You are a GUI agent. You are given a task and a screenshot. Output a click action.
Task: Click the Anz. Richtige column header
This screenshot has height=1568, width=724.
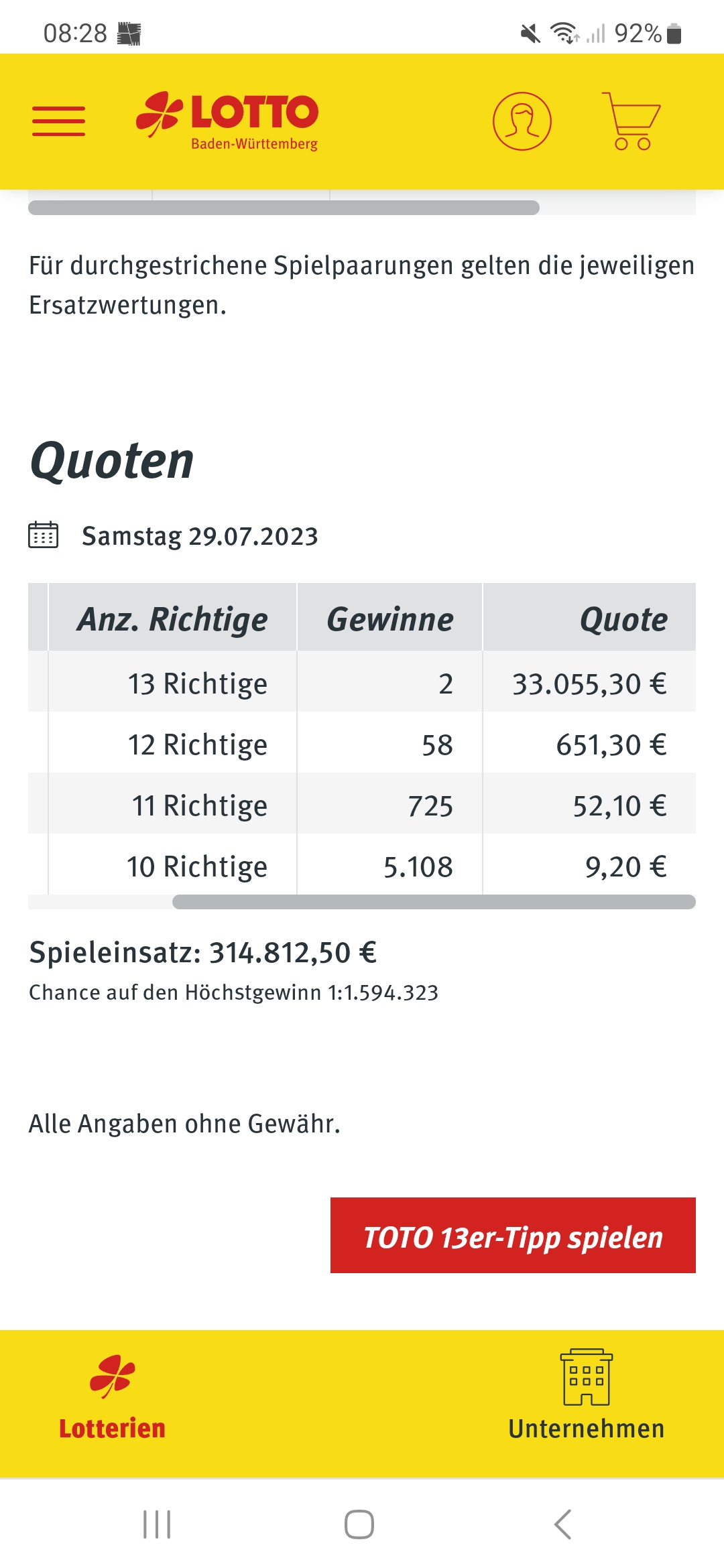[173, 617]
